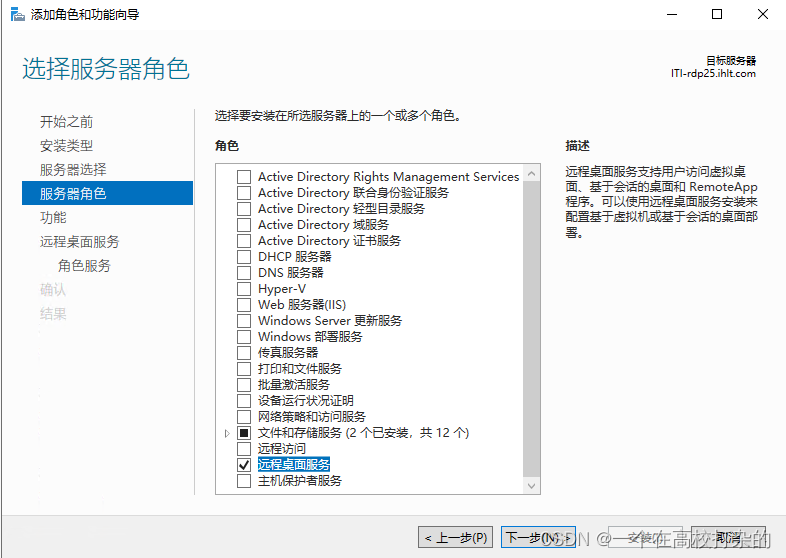Click the ITI-rdp25.ihlt.com server name
The width and height of the screenshot is (786, 558).
click(713, 74)
